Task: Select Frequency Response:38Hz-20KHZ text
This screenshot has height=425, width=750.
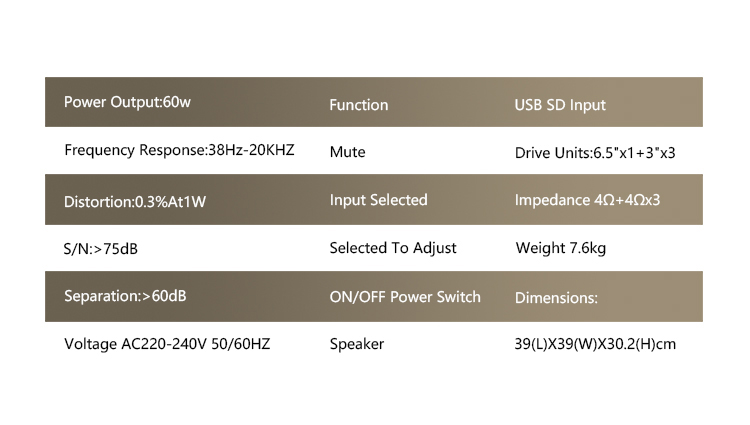Action: pos(179,151)
